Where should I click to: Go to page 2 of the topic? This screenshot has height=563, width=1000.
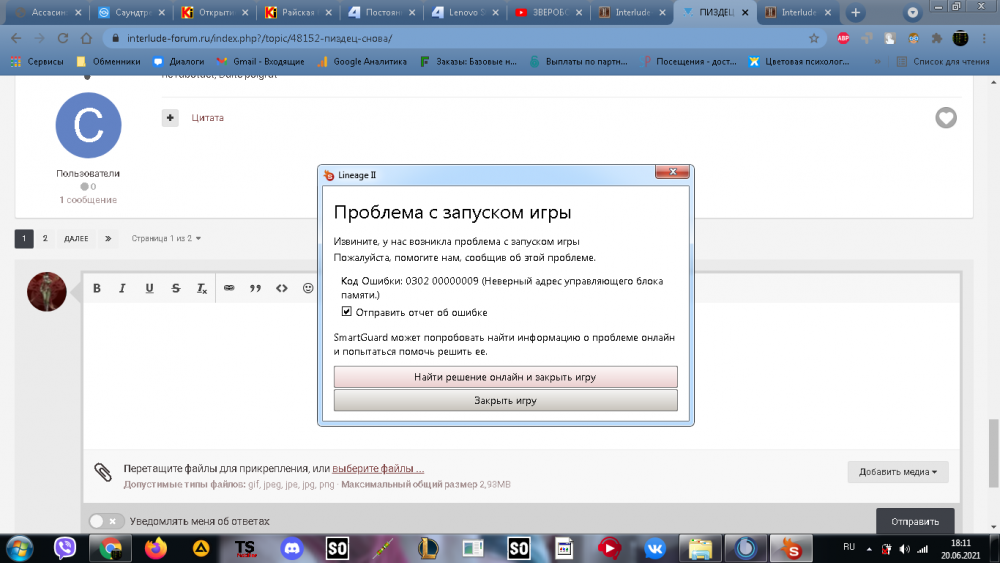pos(45,238)
